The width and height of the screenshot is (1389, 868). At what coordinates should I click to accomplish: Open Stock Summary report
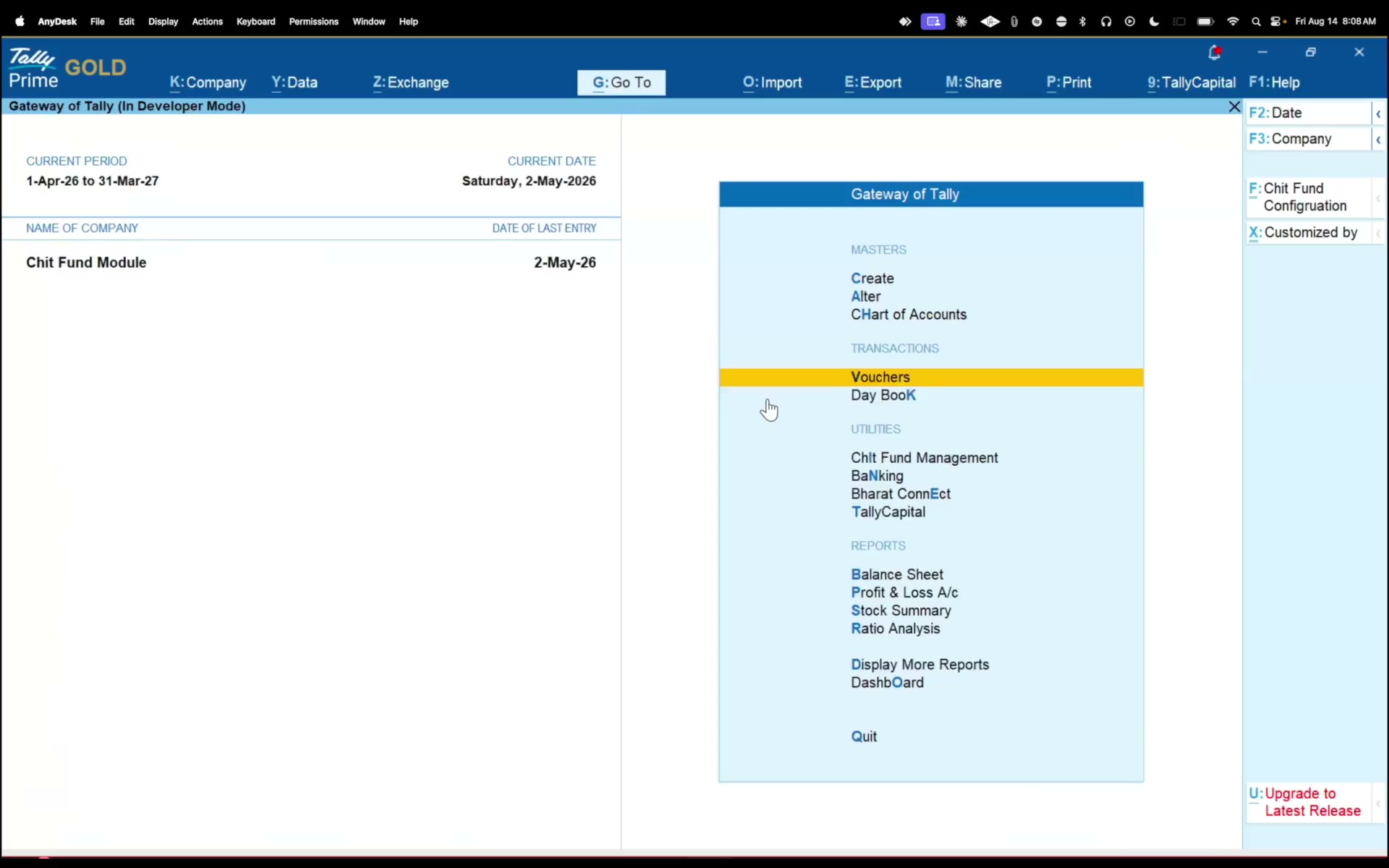(901, 610)
